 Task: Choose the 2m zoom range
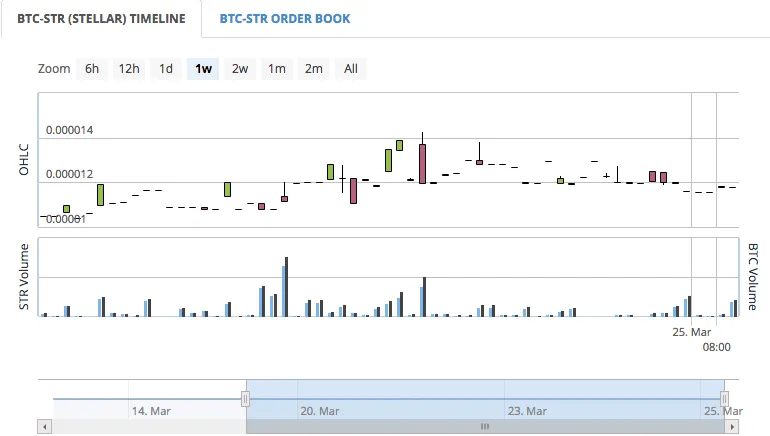(313, 69)
